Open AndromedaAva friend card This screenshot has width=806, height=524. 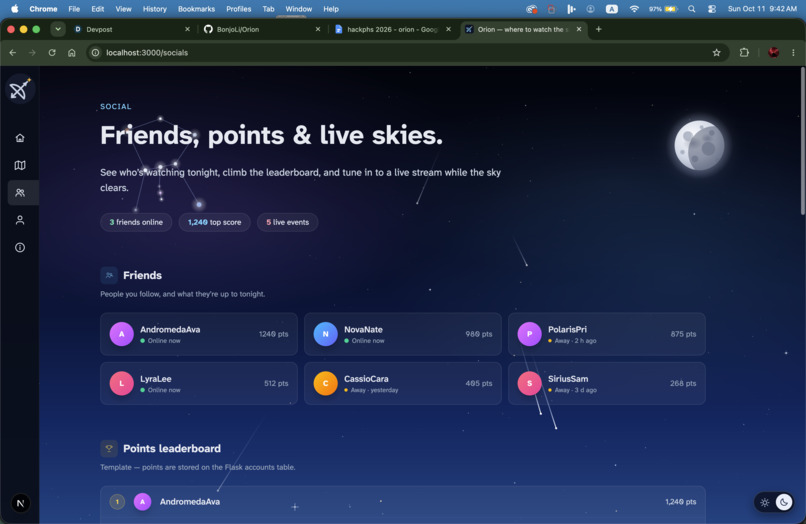point(199,334)
